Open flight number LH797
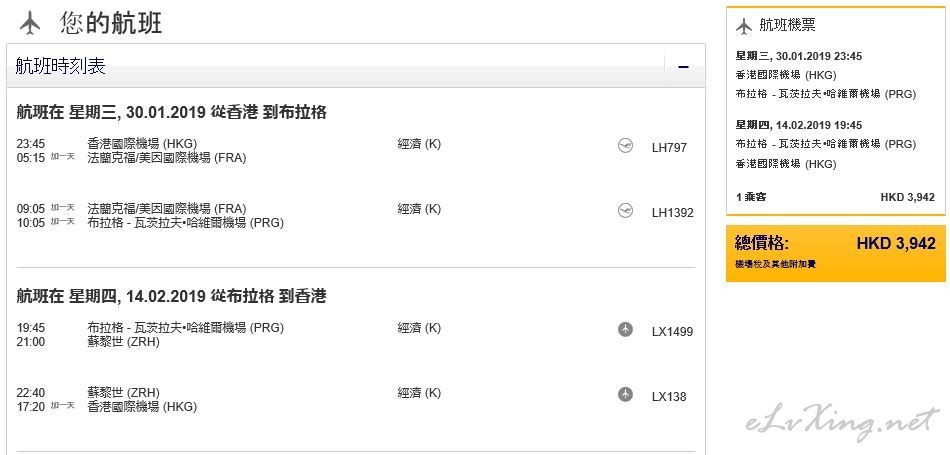The image size is (950, 455). pyautogui.click(x=669, y=147)
